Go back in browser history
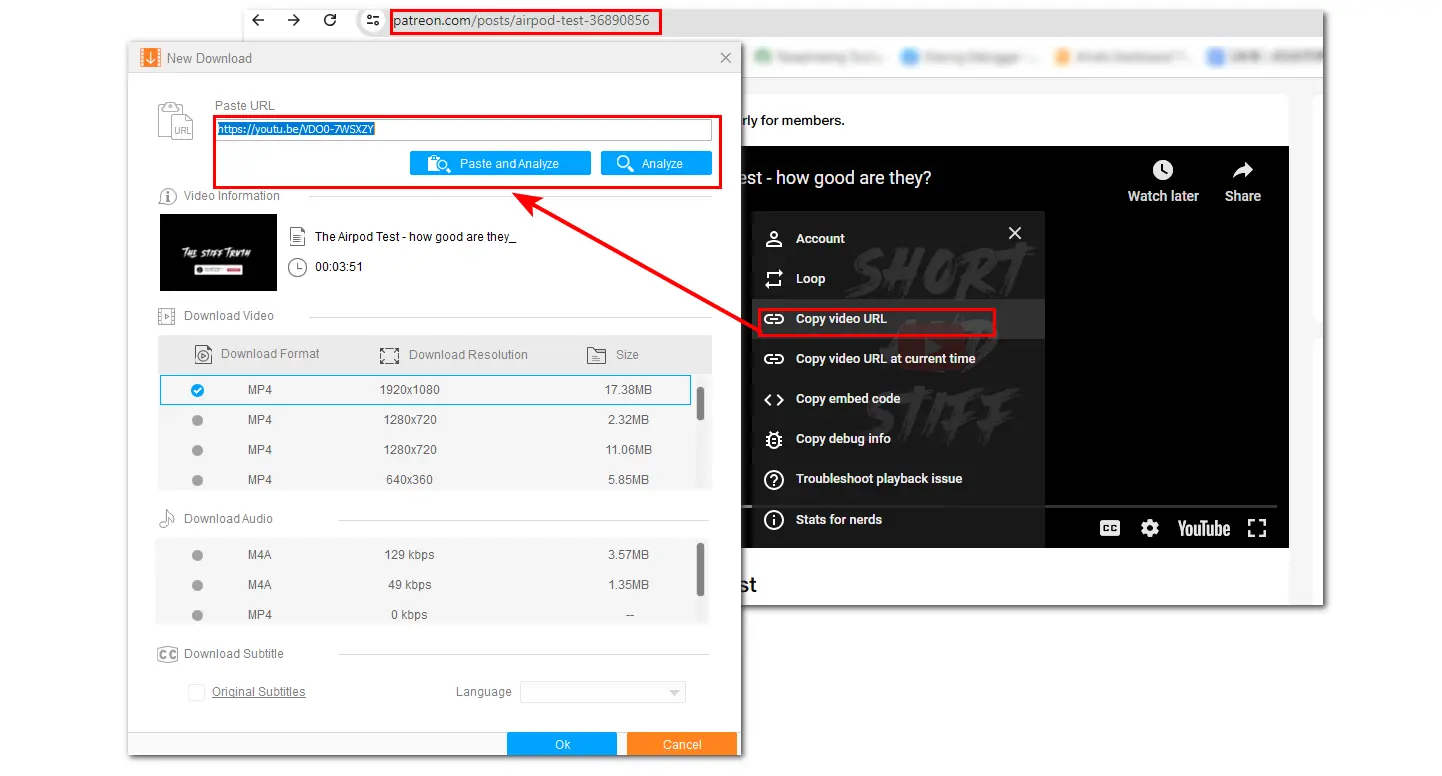 click(258, 20)
